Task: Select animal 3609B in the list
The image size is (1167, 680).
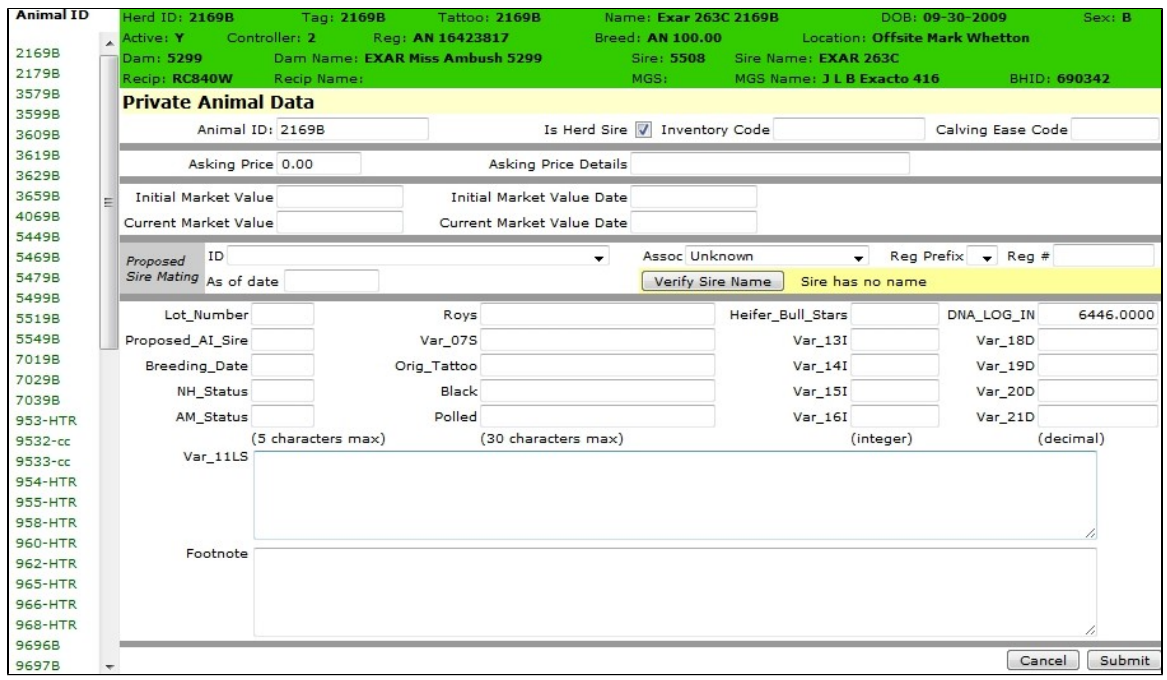Action: click(x=38, y=135)
